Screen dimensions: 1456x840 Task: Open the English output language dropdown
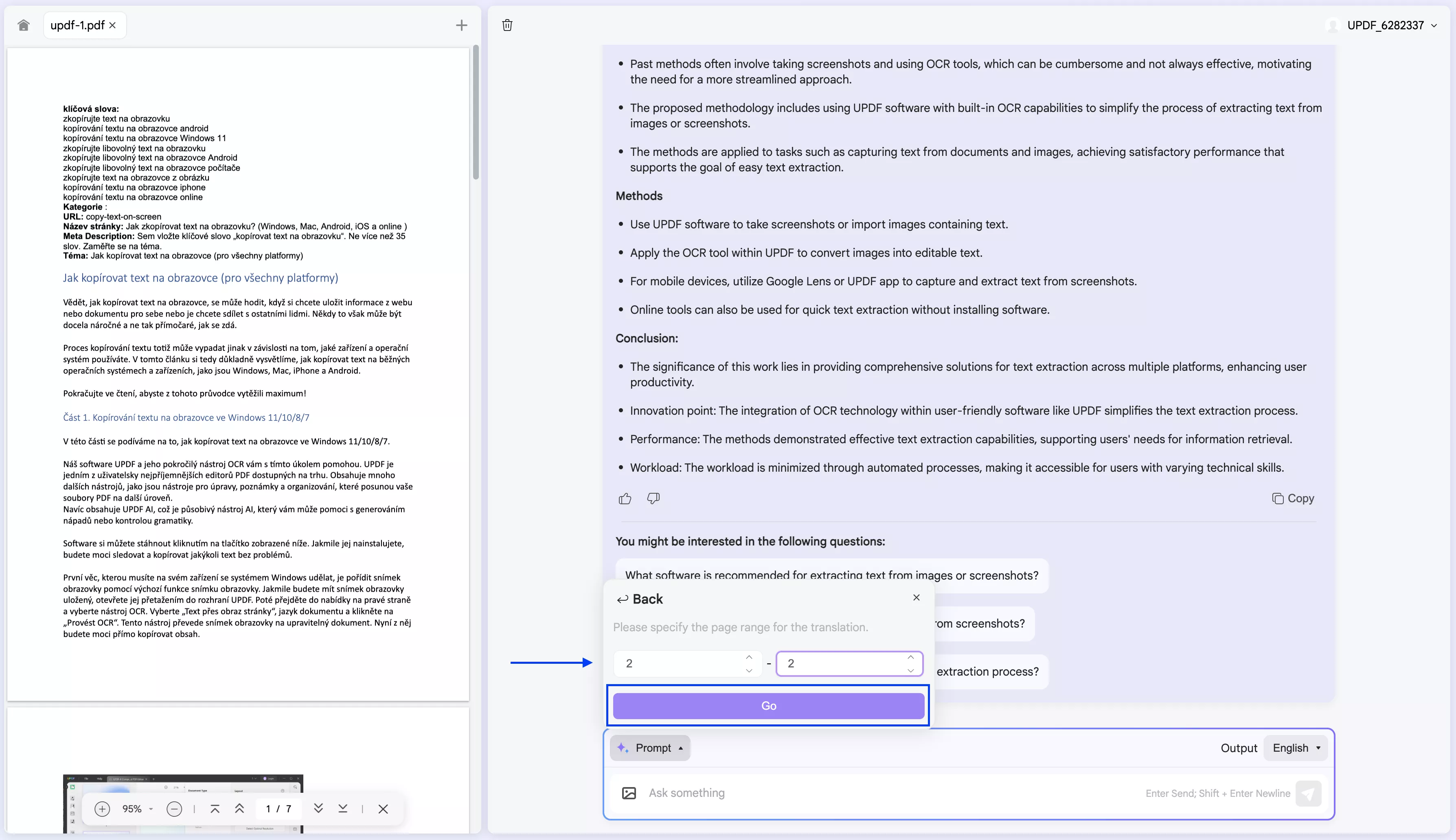[x=1295, y=747]
